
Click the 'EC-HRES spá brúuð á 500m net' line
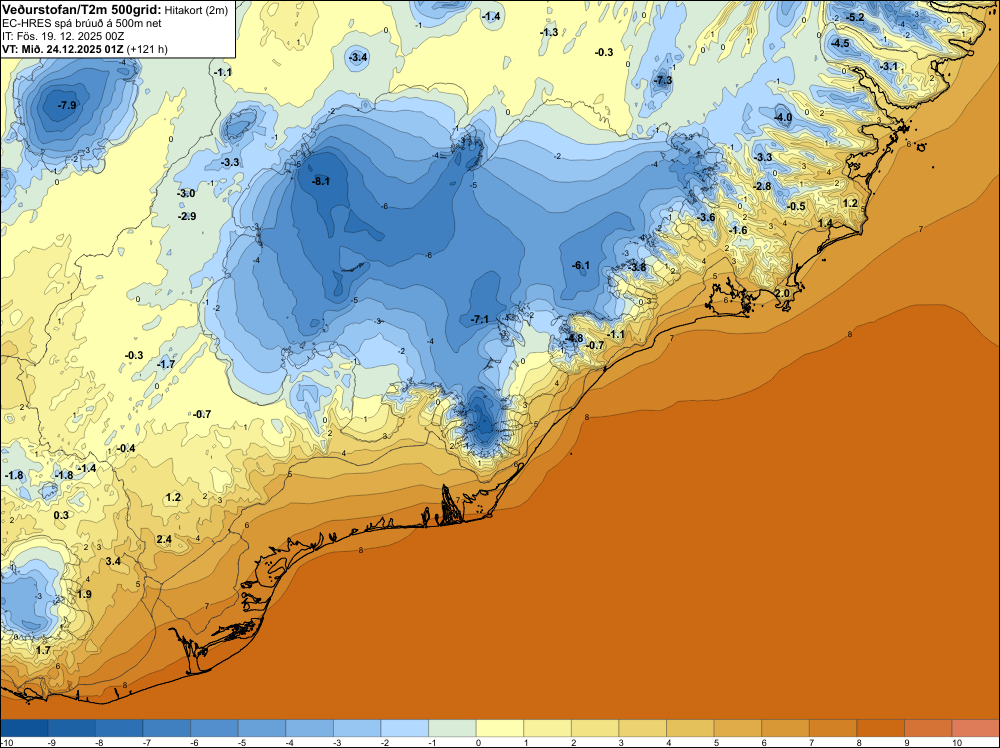tap(82, 23)
